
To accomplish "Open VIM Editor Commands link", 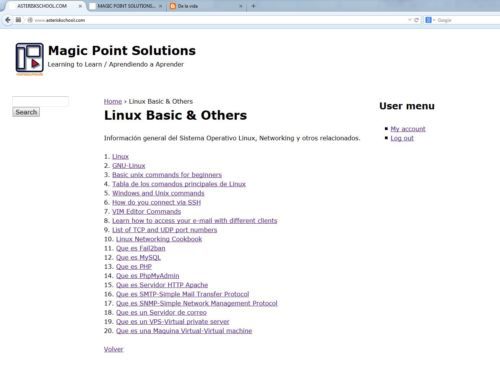I will (147, 211).
